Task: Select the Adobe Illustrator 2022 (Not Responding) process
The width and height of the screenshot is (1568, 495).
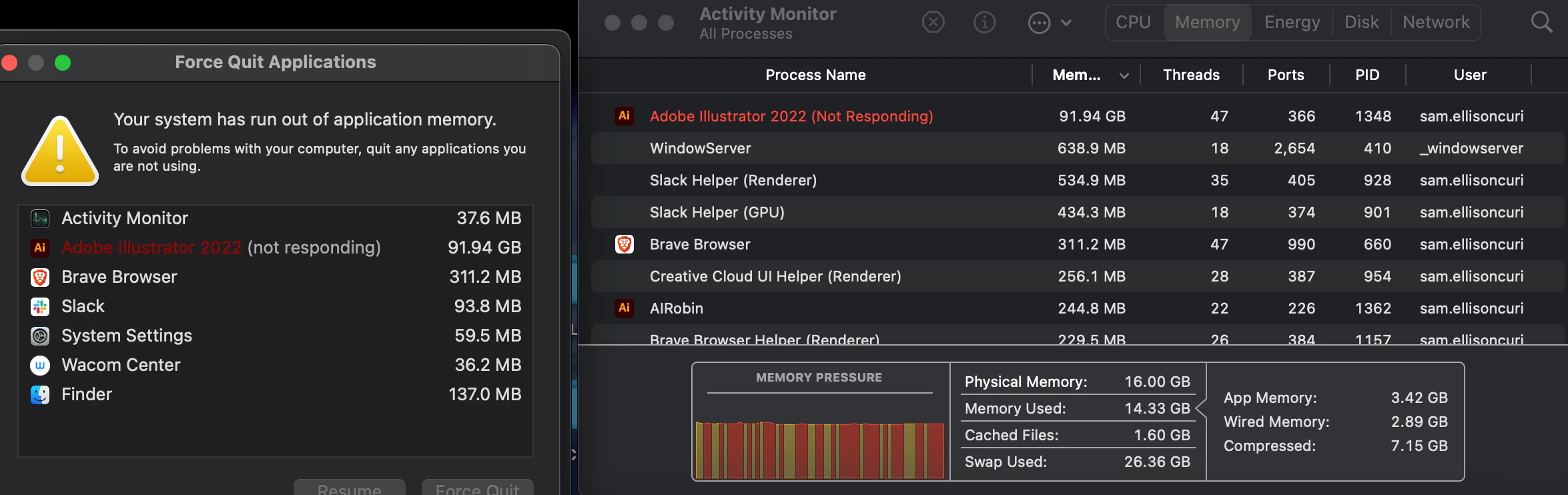Action: 791,116
